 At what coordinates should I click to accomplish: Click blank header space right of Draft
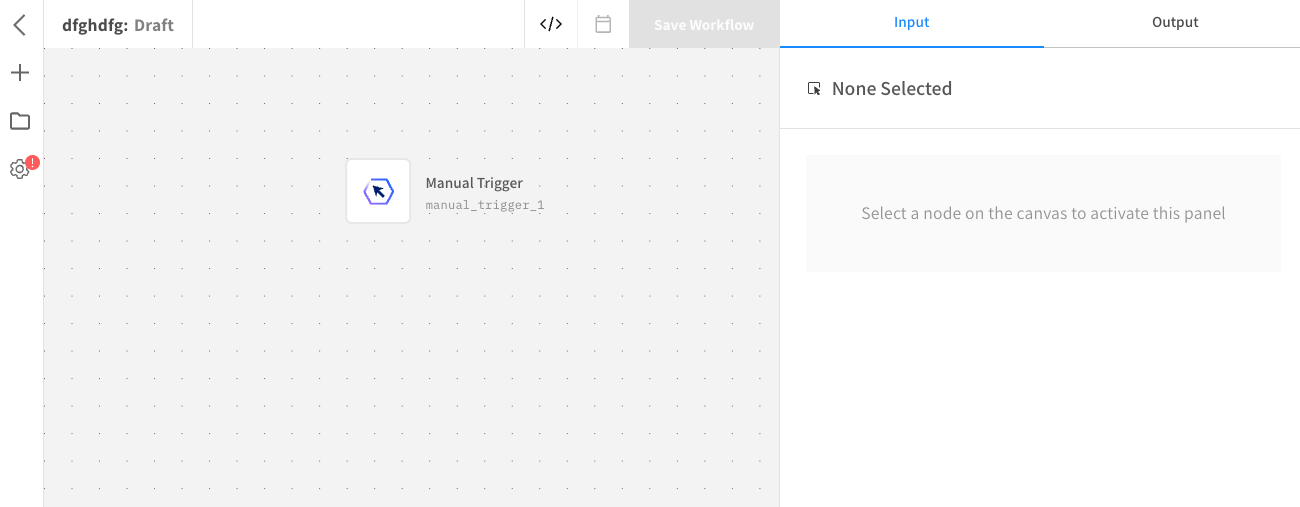point(358,24)
